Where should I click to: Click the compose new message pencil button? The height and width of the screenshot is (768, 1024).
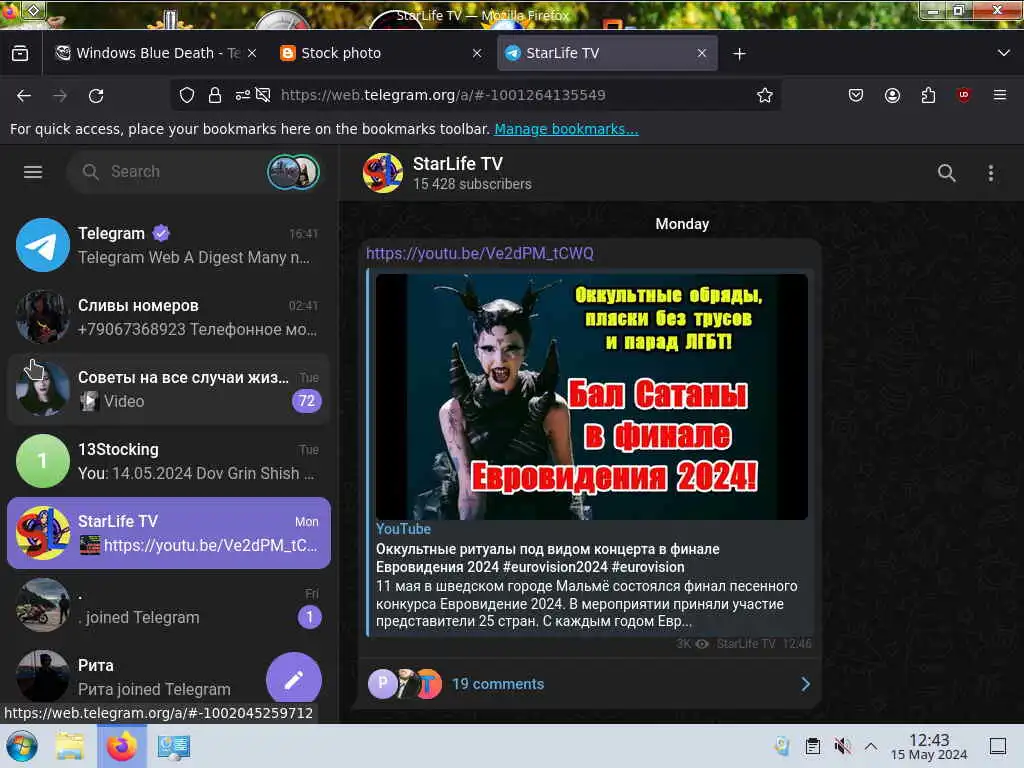tap(294, 680)
